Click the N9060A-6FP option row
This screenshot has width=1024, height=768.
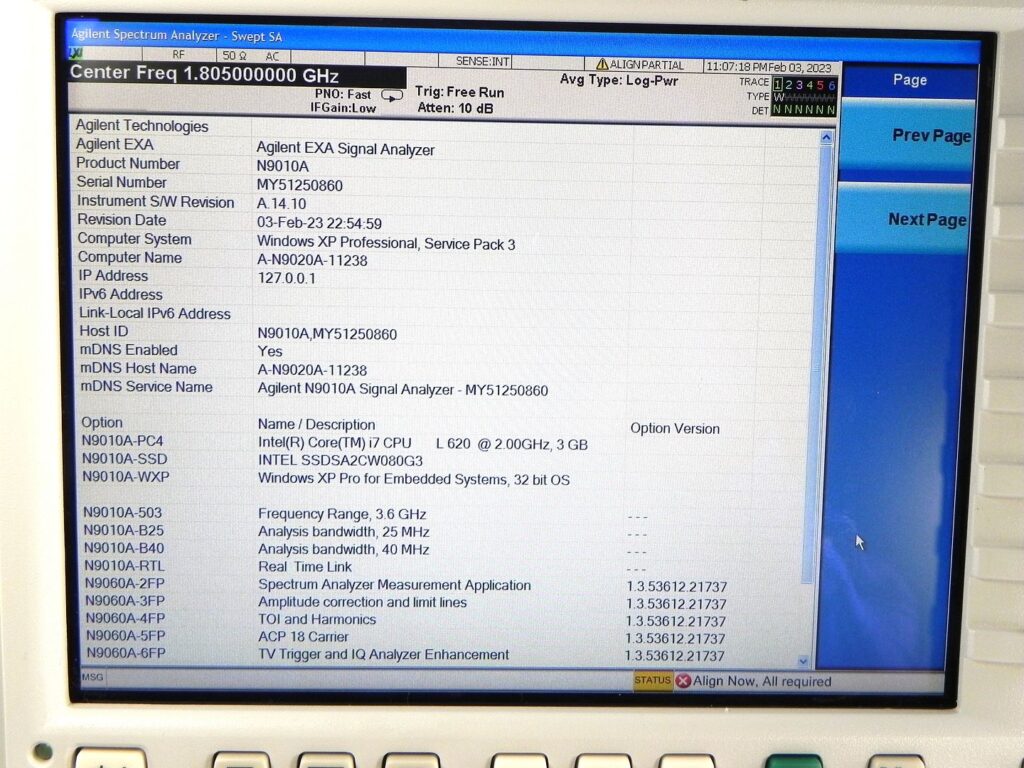click(x=406, y=654)
